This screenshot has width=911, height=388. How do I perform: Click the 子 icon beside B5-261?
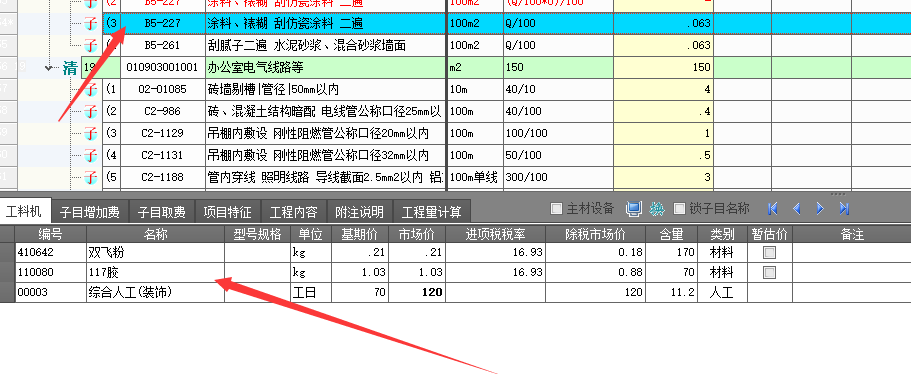point(91,45)
